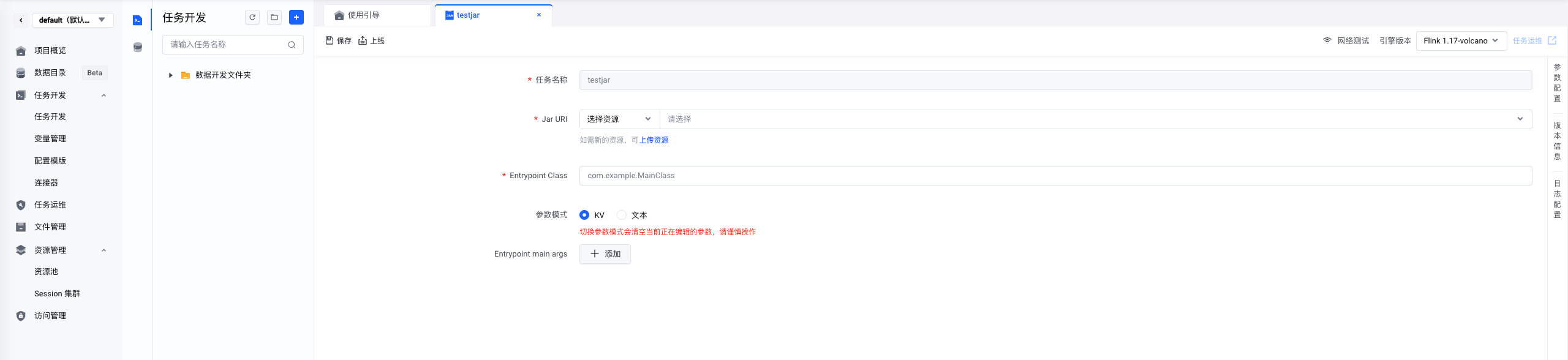This screenshot has width=1568, height=360.
Task: Select the 文本 parameter mode radio
Action: coord(622,215)
